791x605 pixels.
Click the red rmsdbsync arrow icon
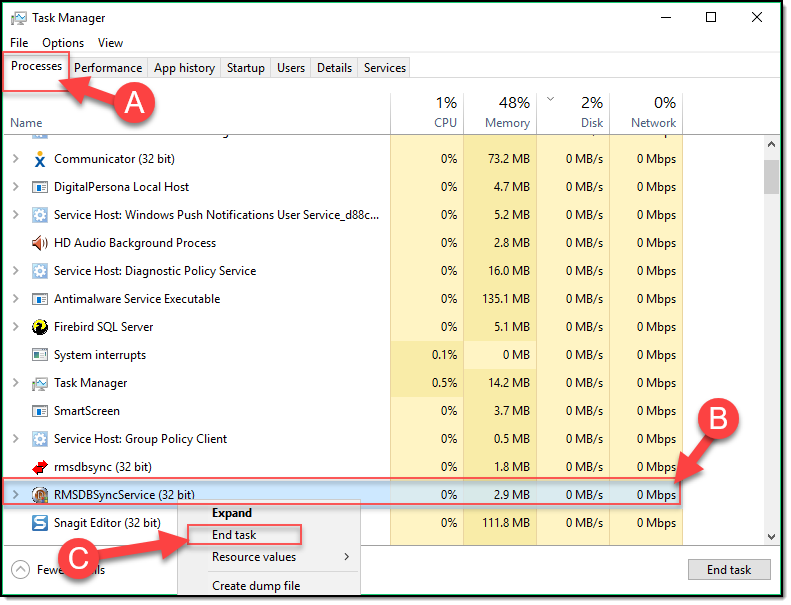point(40,467)
